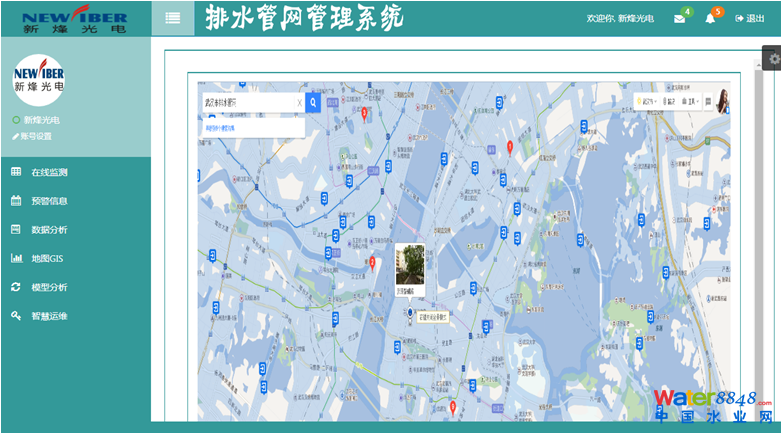Select 数据分析 in the sidebar
Screen dimensions: 782x434
(49, 230)
